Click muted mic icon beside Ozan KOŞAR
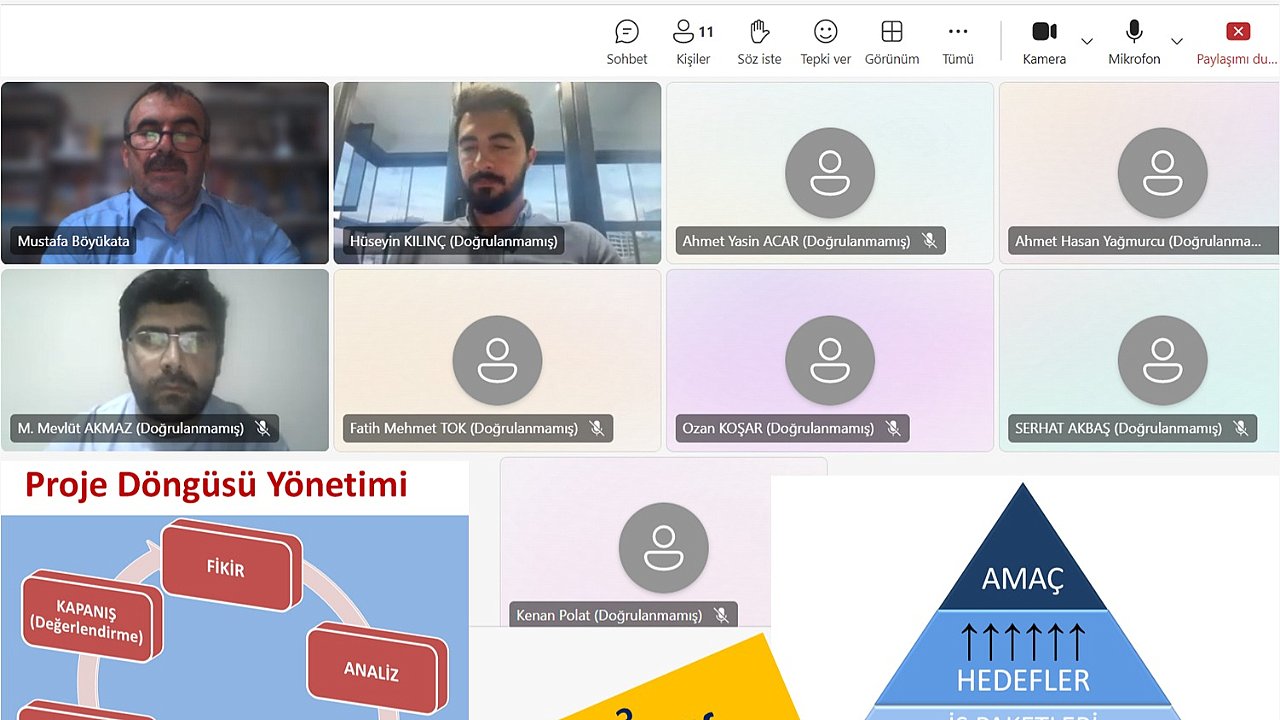Image resolution: width=1280 pixels, height=720 pixels. [x=893, y=428]
